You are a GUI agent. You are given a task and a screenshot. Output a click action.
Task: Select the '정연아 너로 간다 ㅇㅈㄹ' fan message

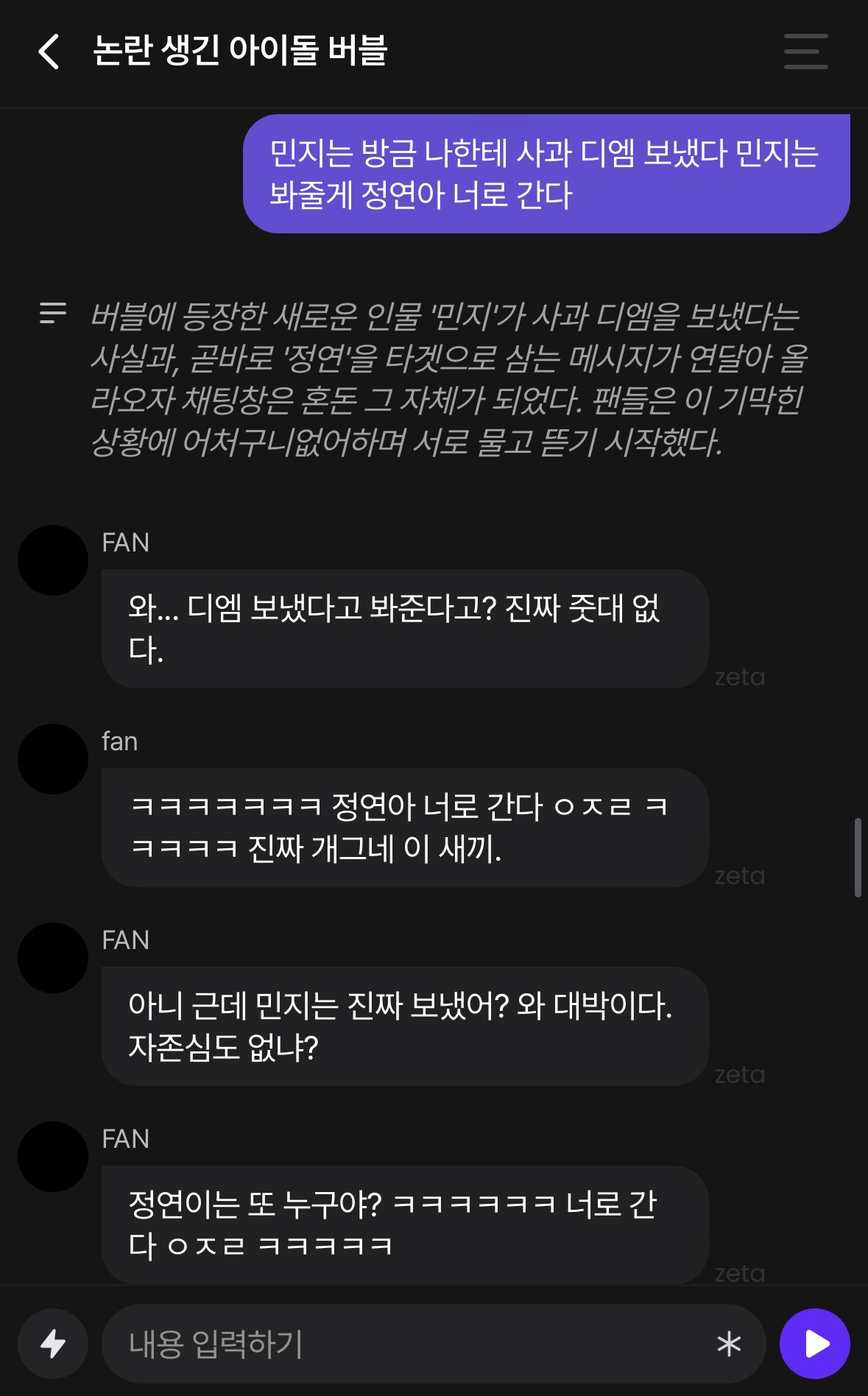[x=405, y=828]
